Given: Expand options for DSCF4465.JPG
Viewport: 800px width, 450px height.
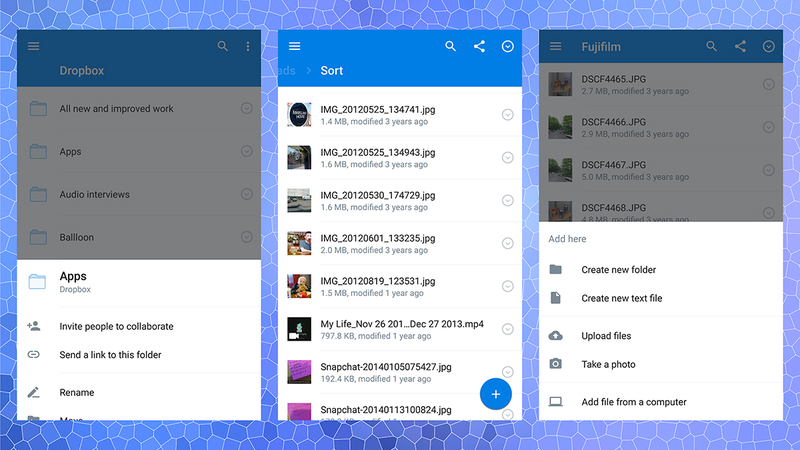Looking at the screenshot, I should click(769, 84).
